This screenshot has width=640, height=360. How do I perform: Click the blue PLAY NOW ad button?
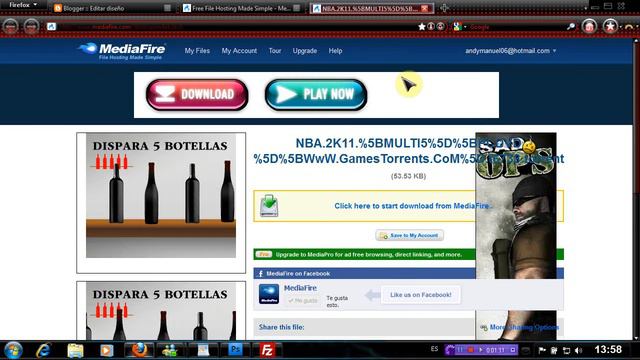316,95
